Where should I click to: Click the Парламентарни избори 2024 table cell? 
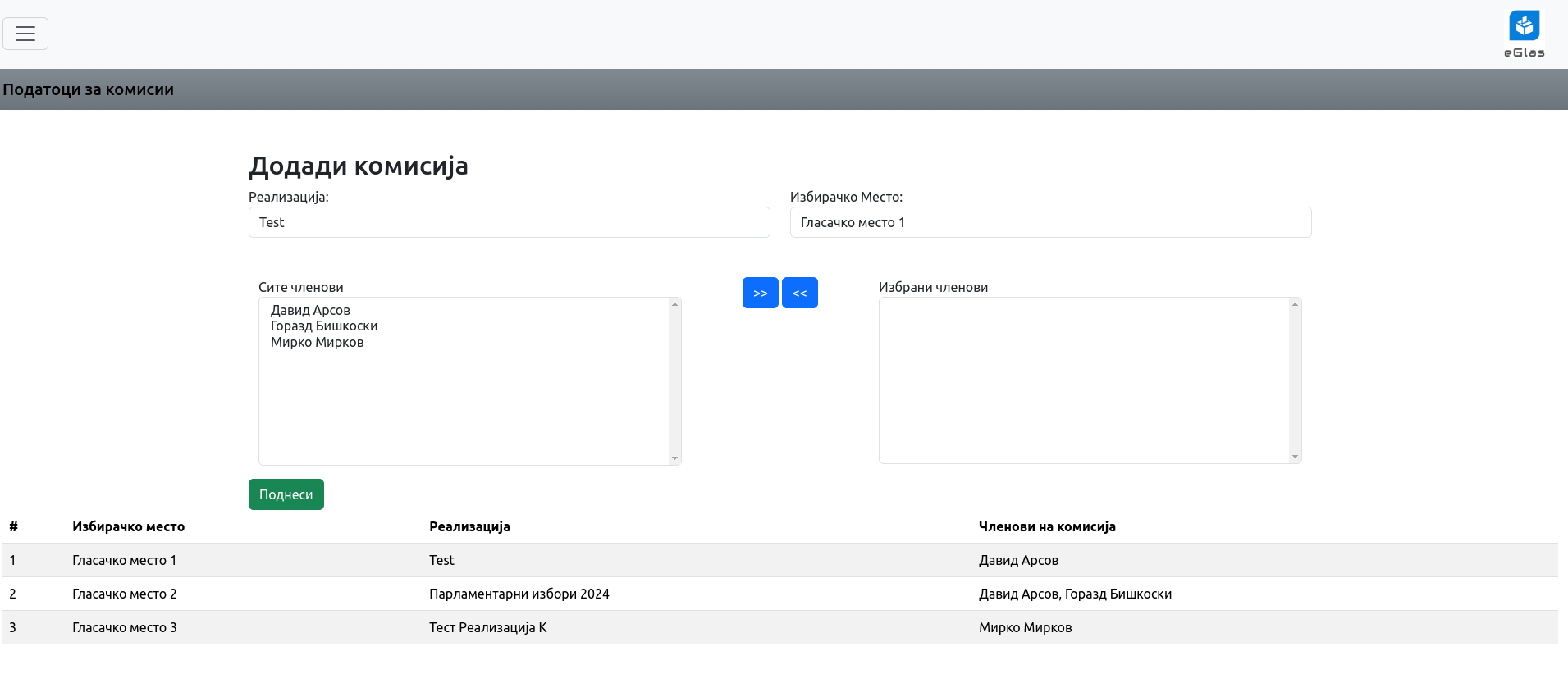point(519,594)
